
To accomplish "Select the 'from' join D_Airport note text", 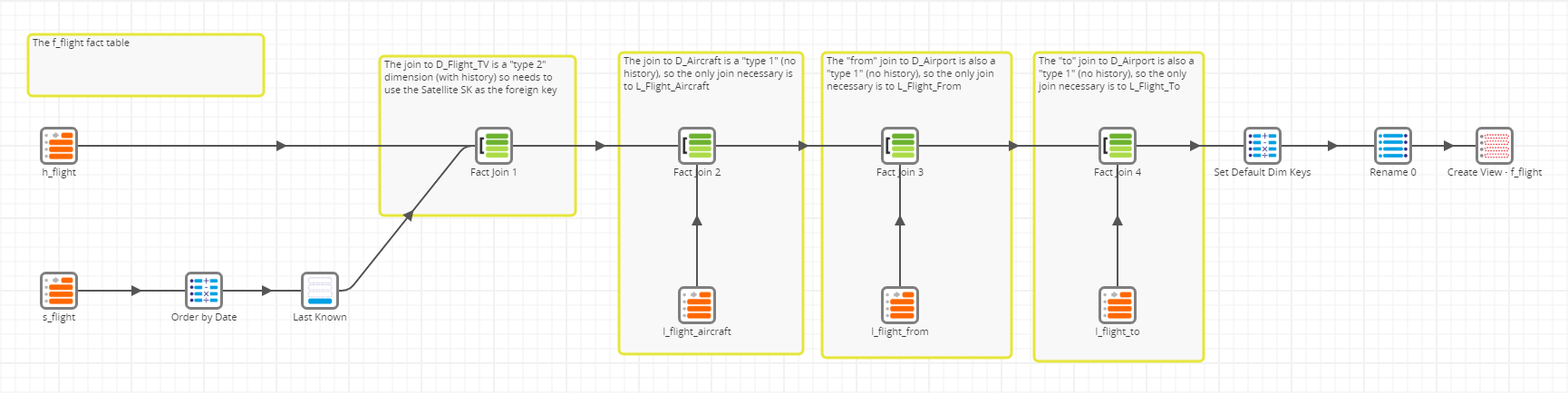I will (911, 73).
